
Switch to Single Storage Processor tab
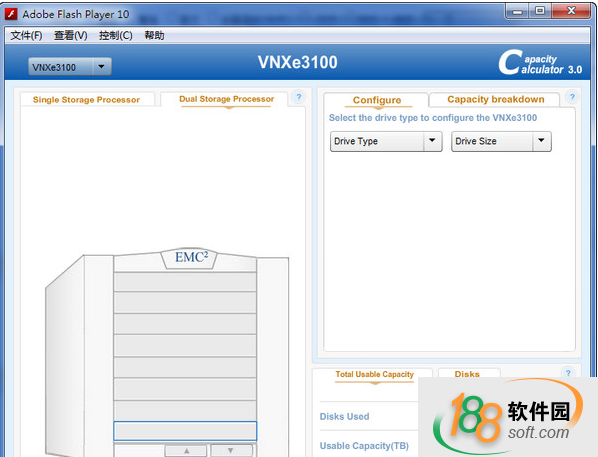(86, 100)
